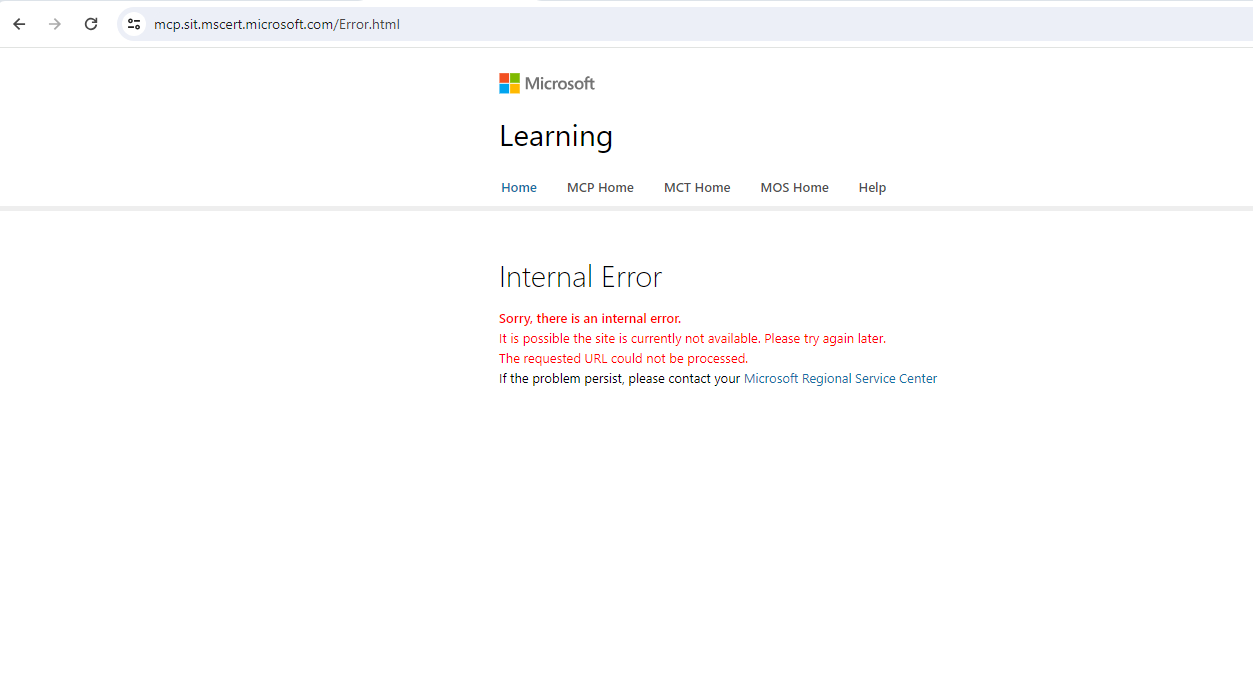Open site information icon in address bar
1253x685 pixels.
pyautogui.click(x=134, y=24)
